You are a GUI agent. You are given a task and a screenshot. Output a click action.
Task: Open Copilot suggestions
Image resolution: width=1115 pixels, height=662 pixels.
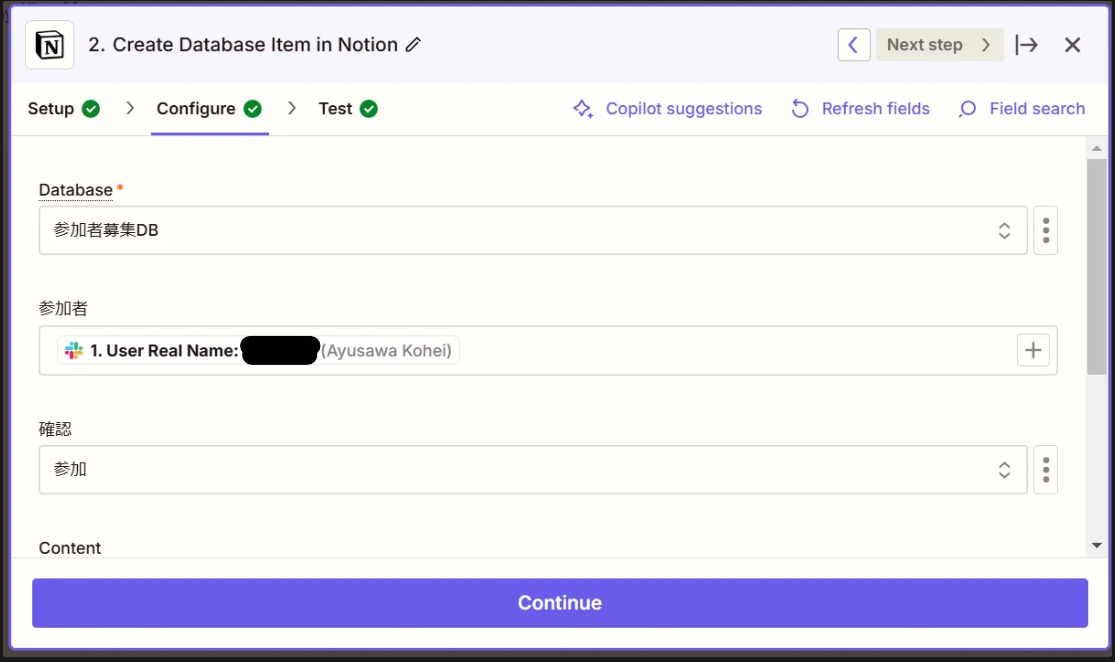point(667,108)
